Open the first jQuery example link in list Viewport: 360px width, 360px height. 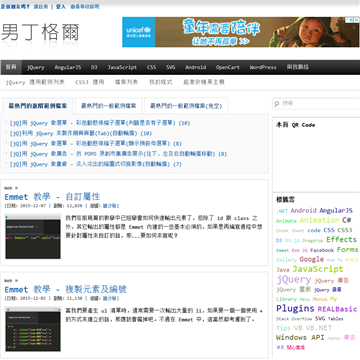[100, 123]
